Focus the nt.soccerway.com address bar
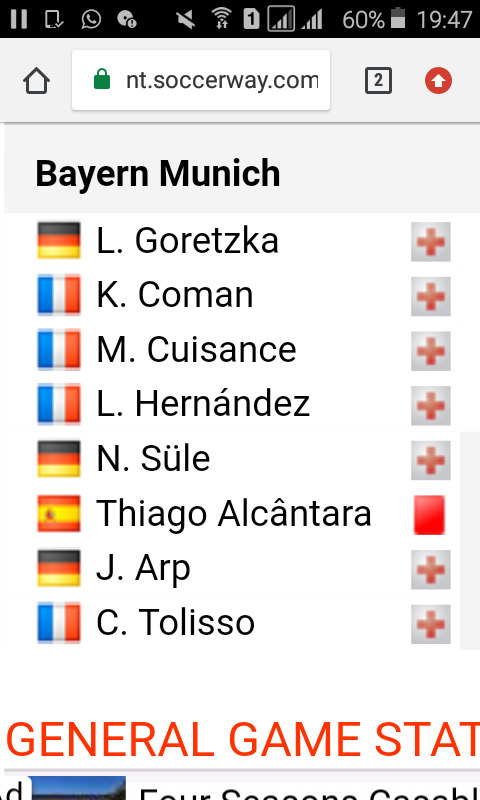Viewport: 480px width, 800px height. tap(201, 80)
